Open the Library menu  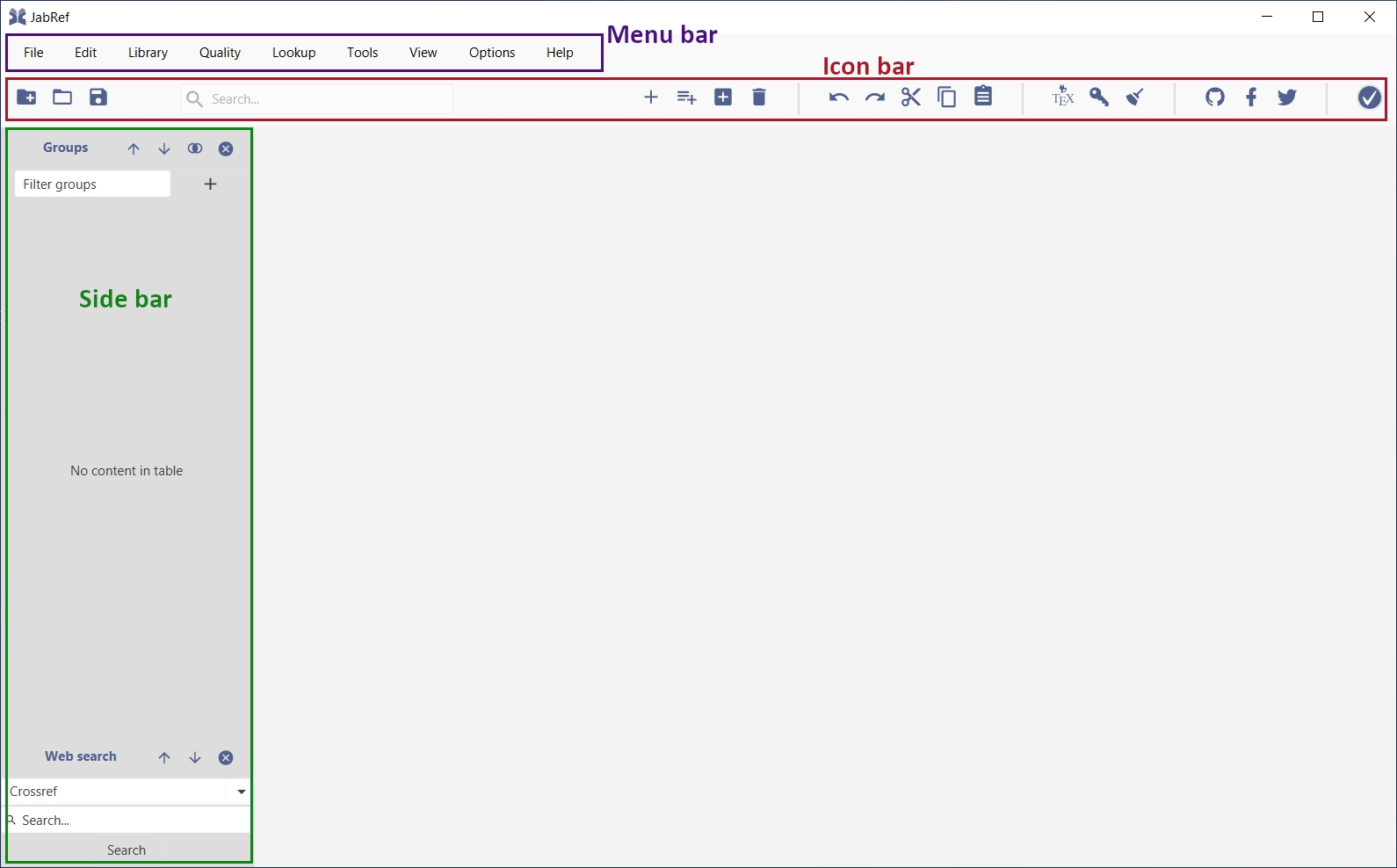coord(148,53)
